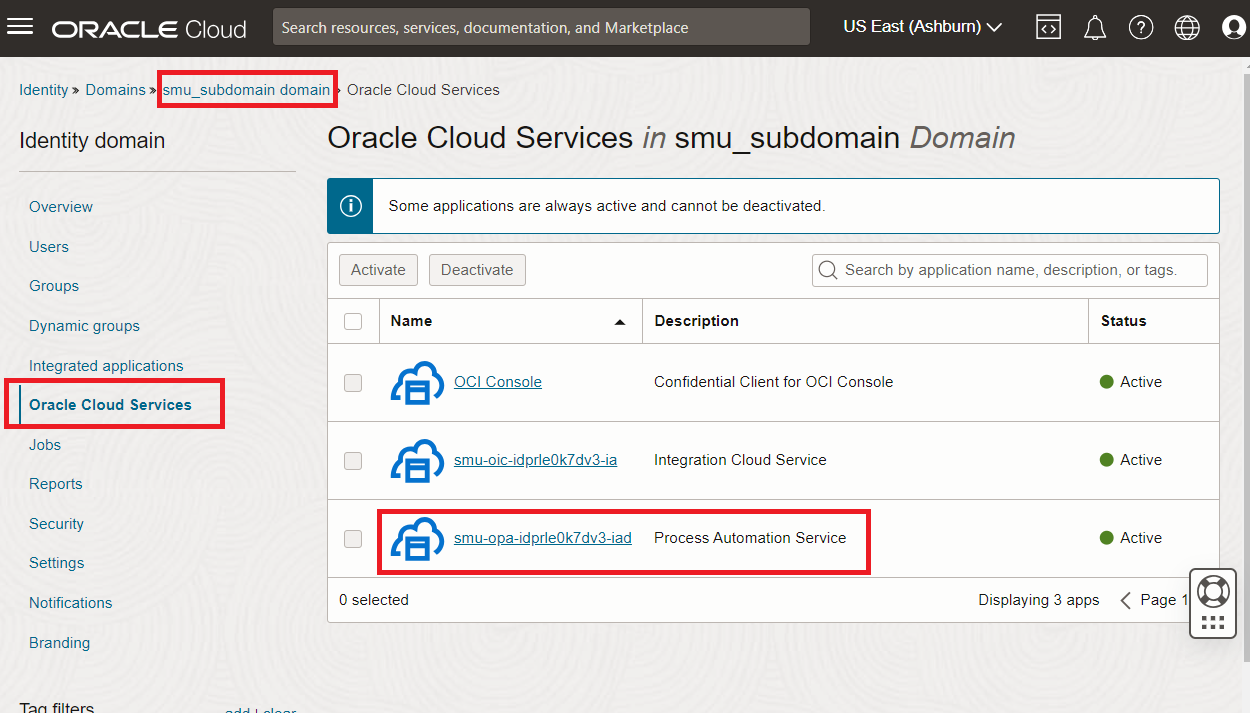Open the language globe icon
This screenshot has height=713, width=1250.
1186,27
